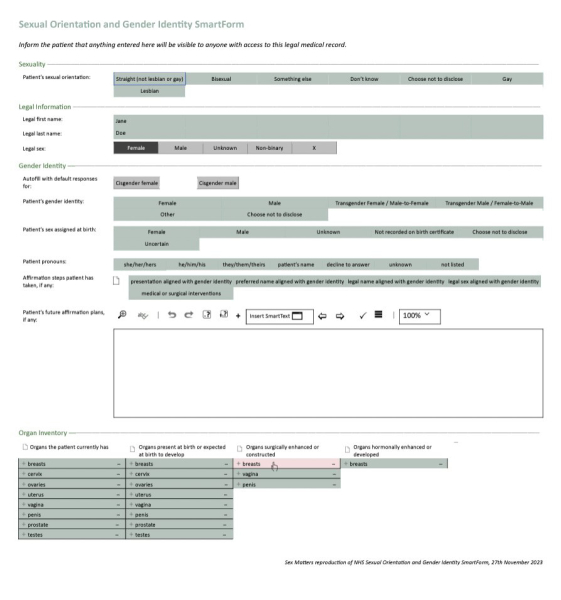Undo the last edit in toolbar

172,315
